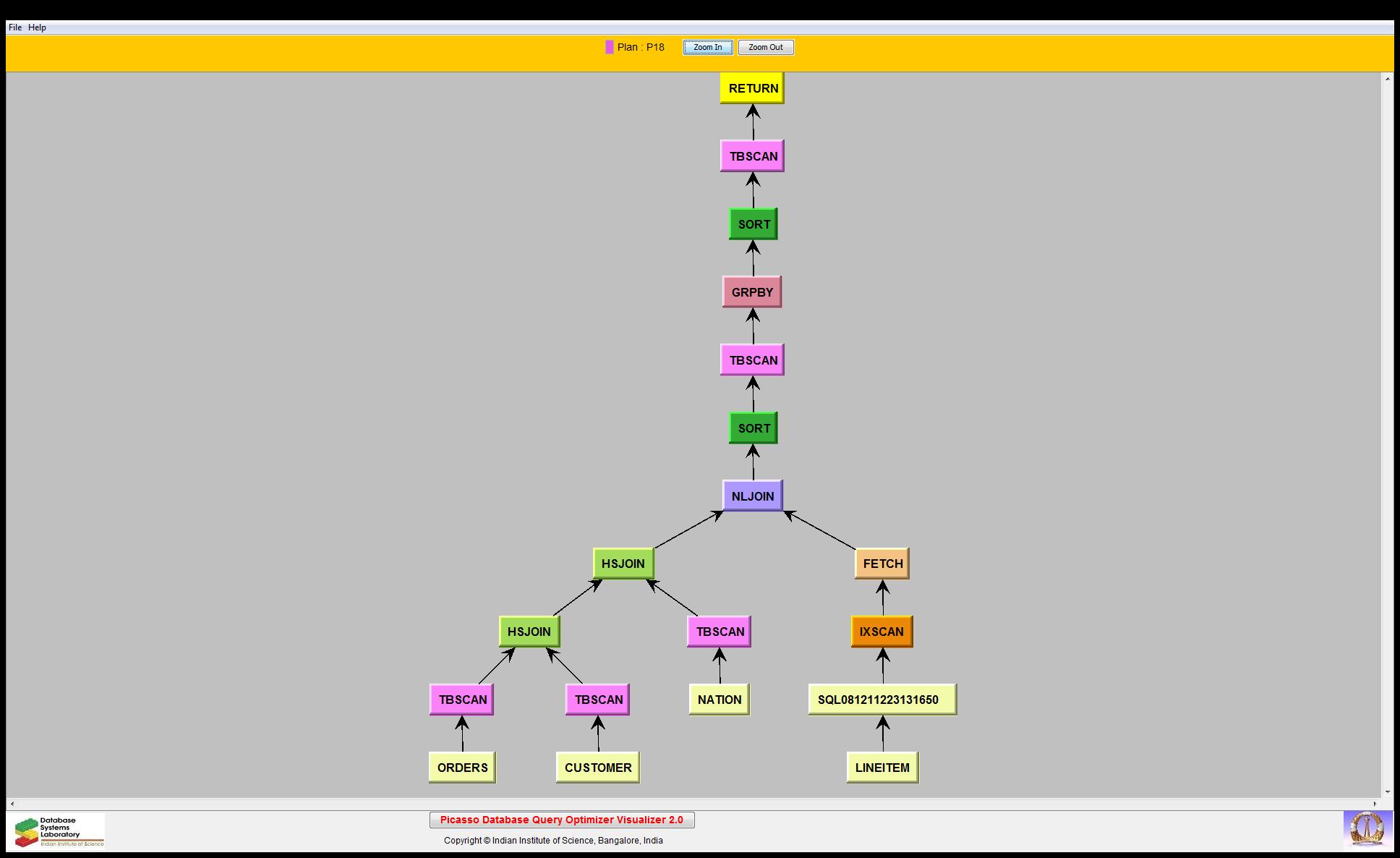Click the IISc emblem icon

[1367, 829]
